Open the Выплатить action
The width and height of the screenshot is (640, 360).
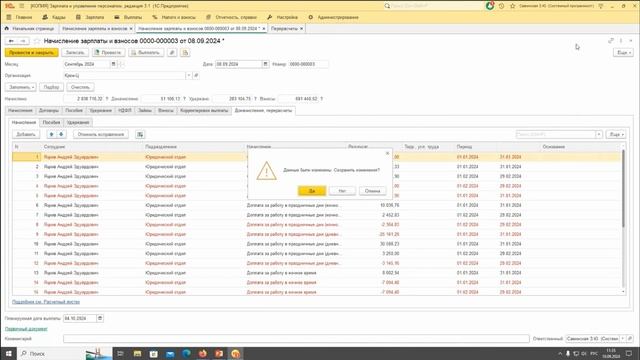click(146, 53)
